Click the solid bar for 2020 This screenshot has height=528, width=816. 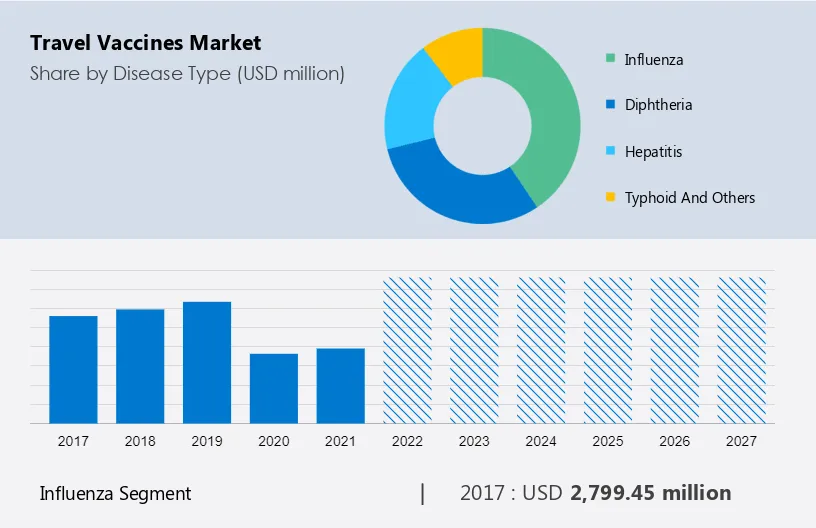pos(274,389)
